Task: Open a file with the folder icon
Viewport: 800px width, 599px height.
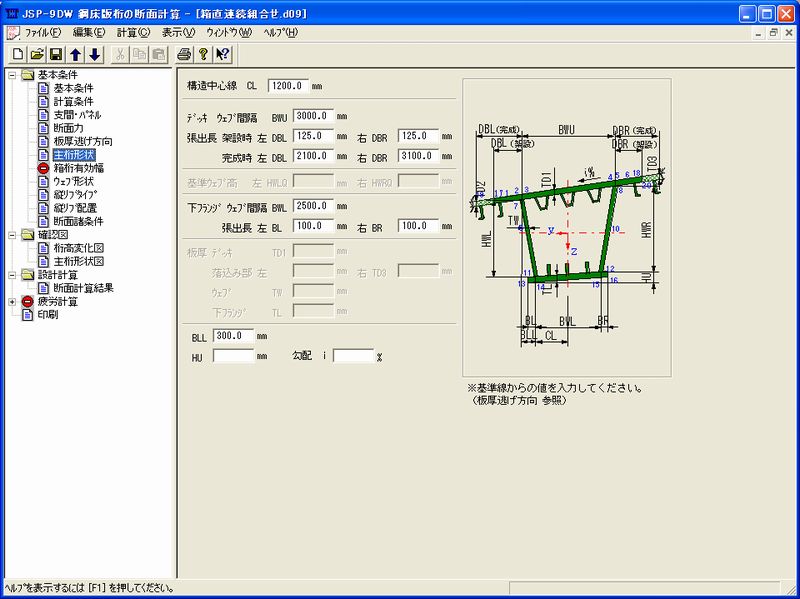Action: [36, 54]
